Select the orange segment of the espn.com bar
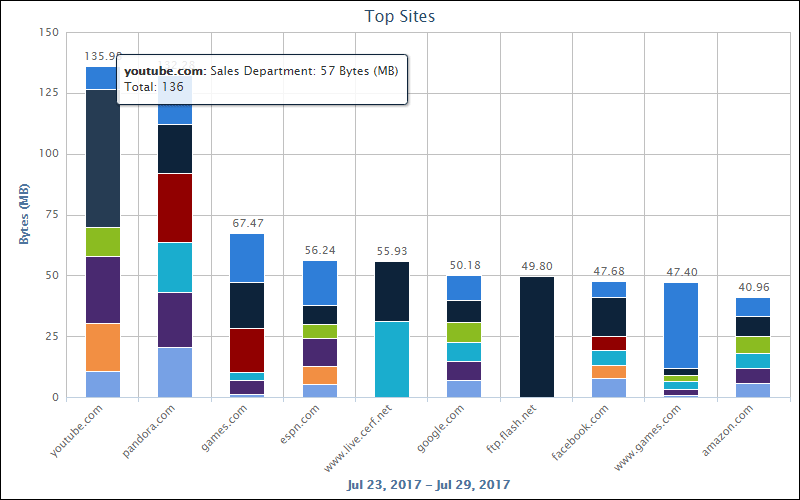The width and height of the screenshot is (800, 500). coord(320,375)
